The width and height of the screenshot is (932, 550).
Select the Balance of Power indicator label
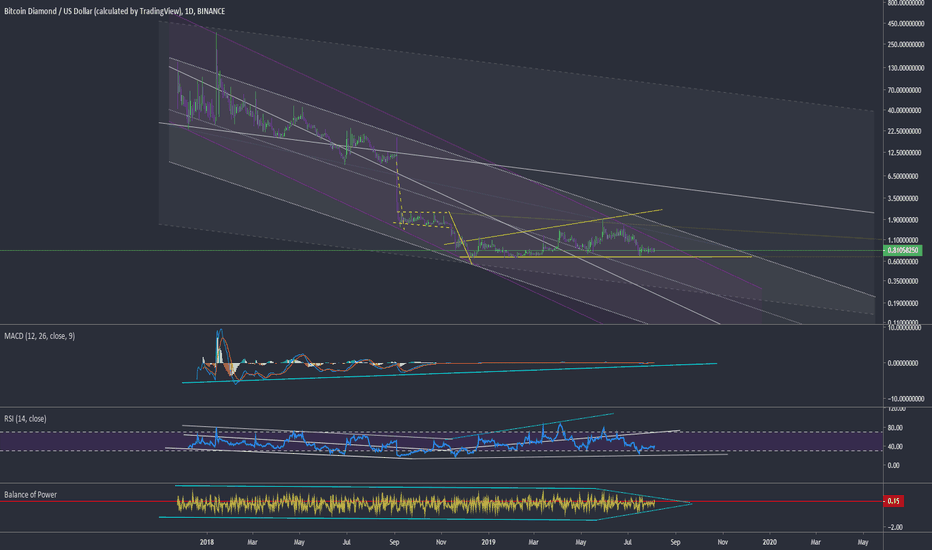pyautogui.click(x=30, y=495)
